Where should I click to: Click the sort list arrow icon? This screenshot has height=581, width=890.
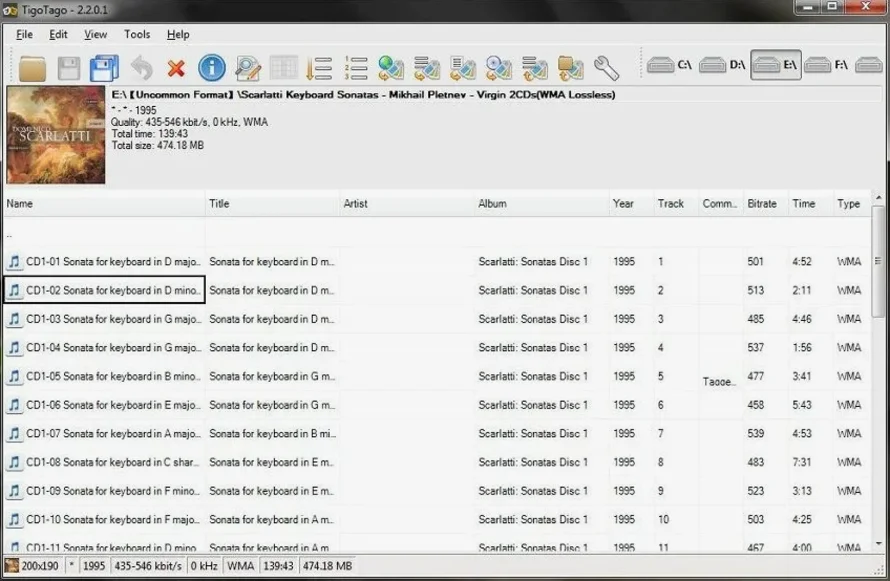point(319,69)
